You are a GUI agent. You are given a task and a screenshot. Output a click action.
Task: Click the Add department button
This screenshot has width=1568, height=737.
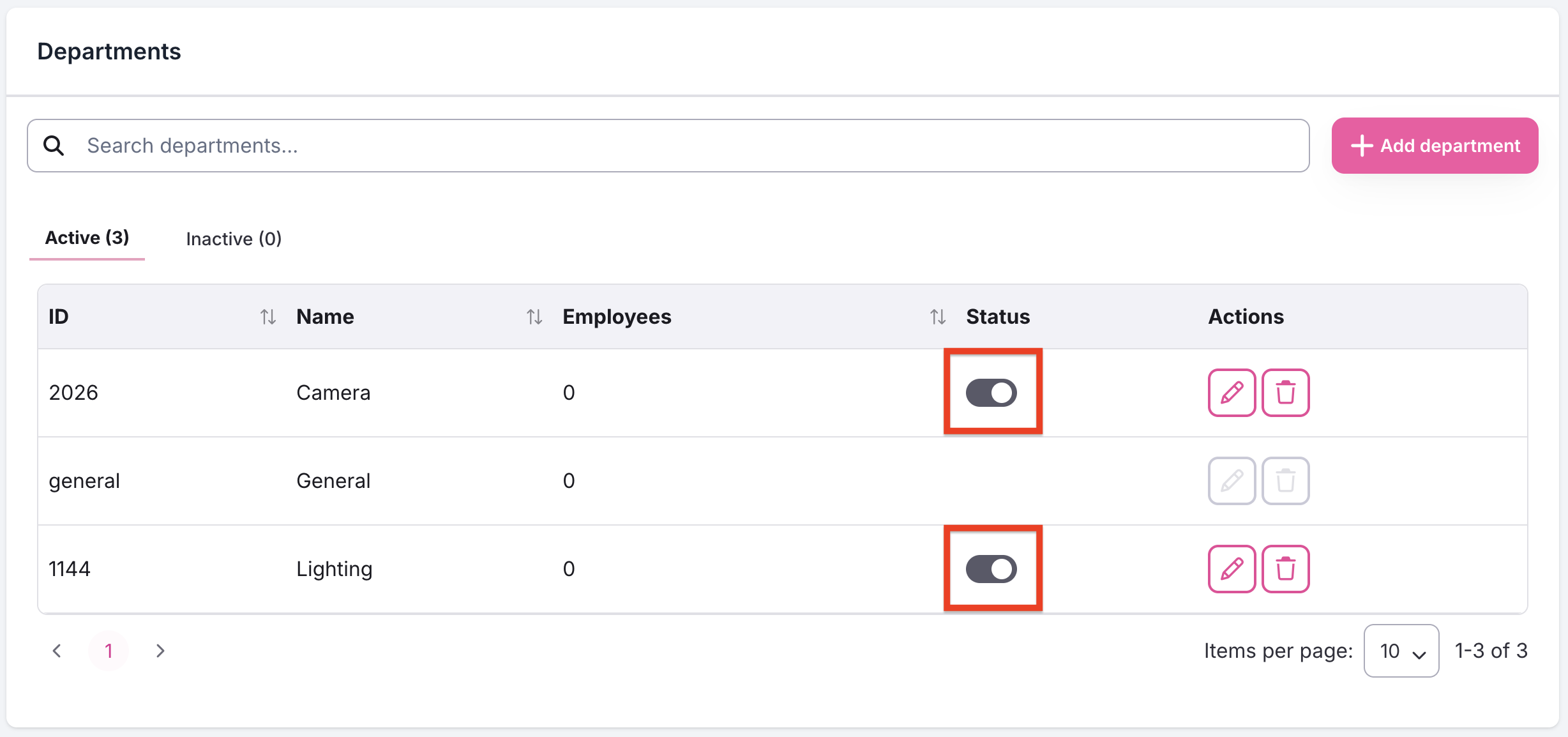[1435, 146]
